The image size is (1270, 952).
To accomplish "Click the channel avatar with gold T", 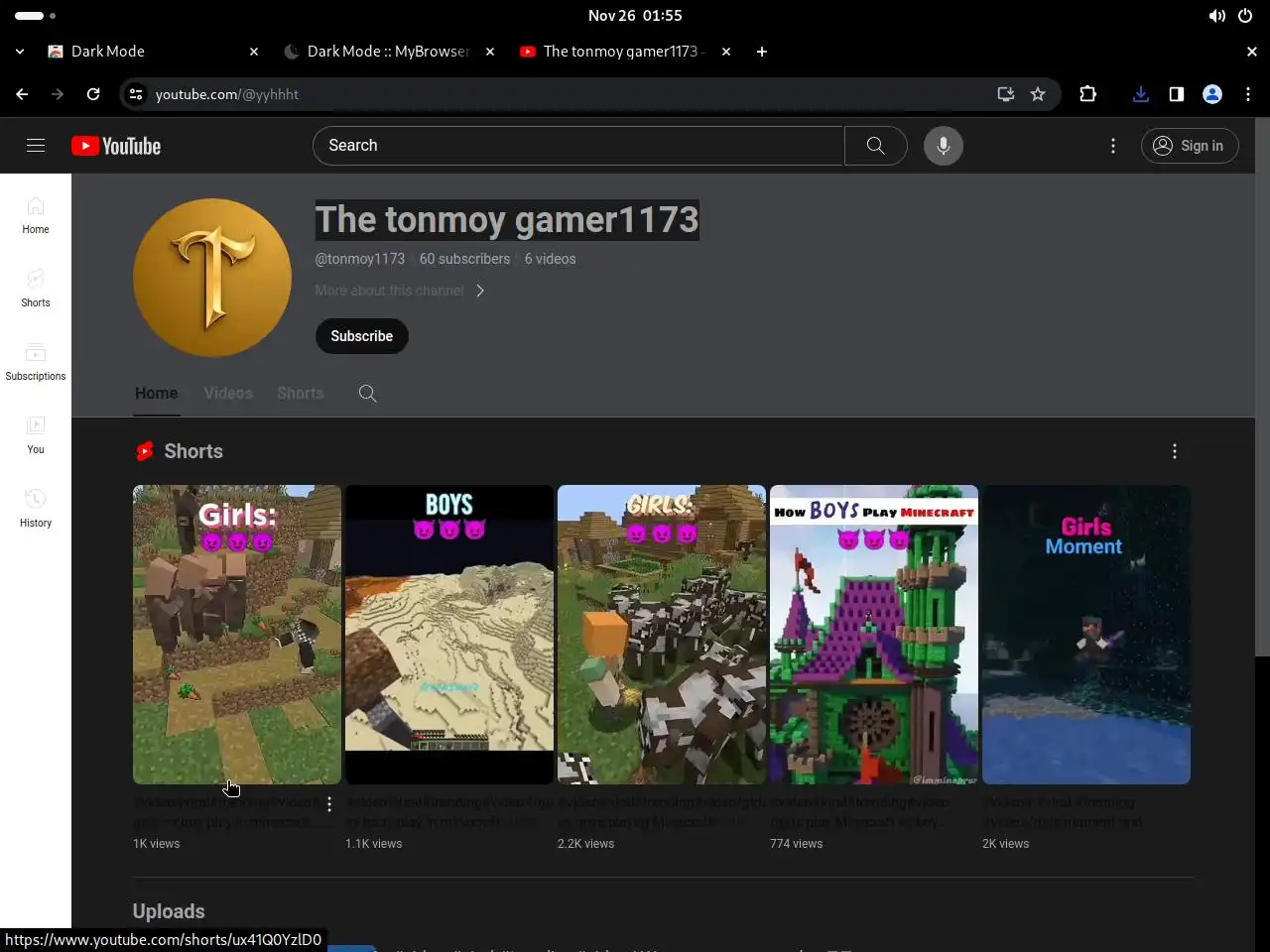I will point(212,278).
